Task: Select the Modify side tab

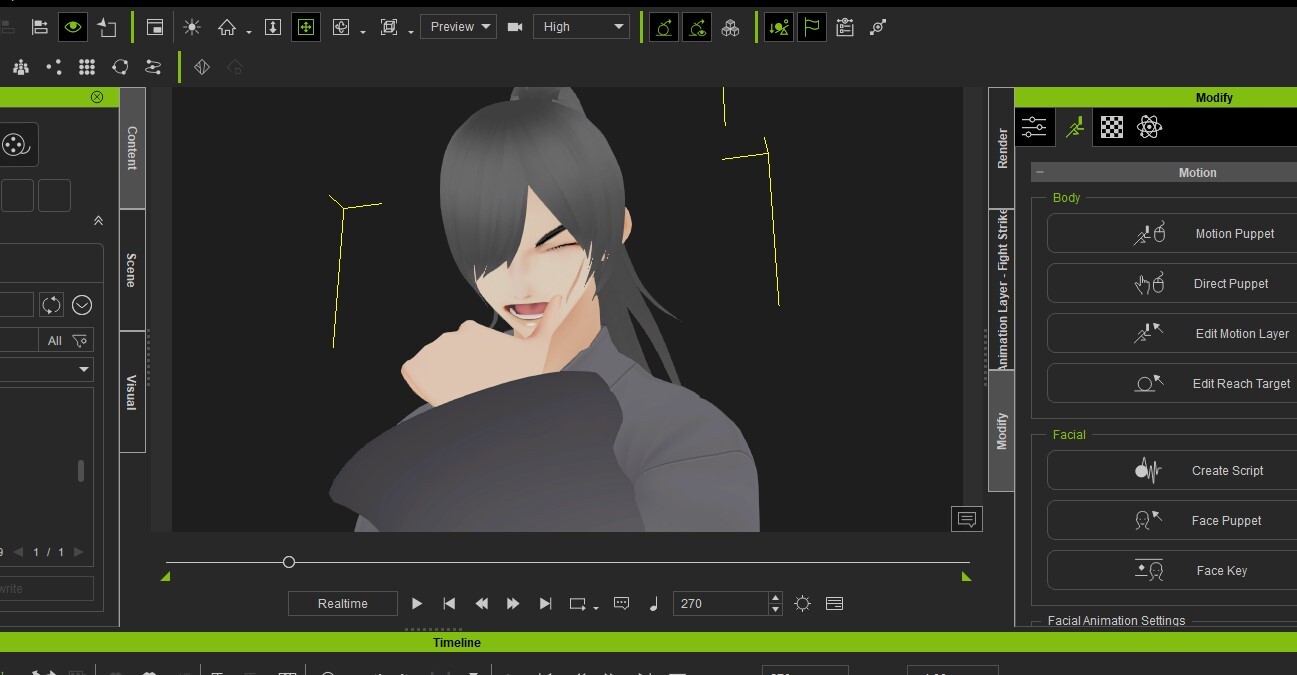Action: (x=1002, y=431)
